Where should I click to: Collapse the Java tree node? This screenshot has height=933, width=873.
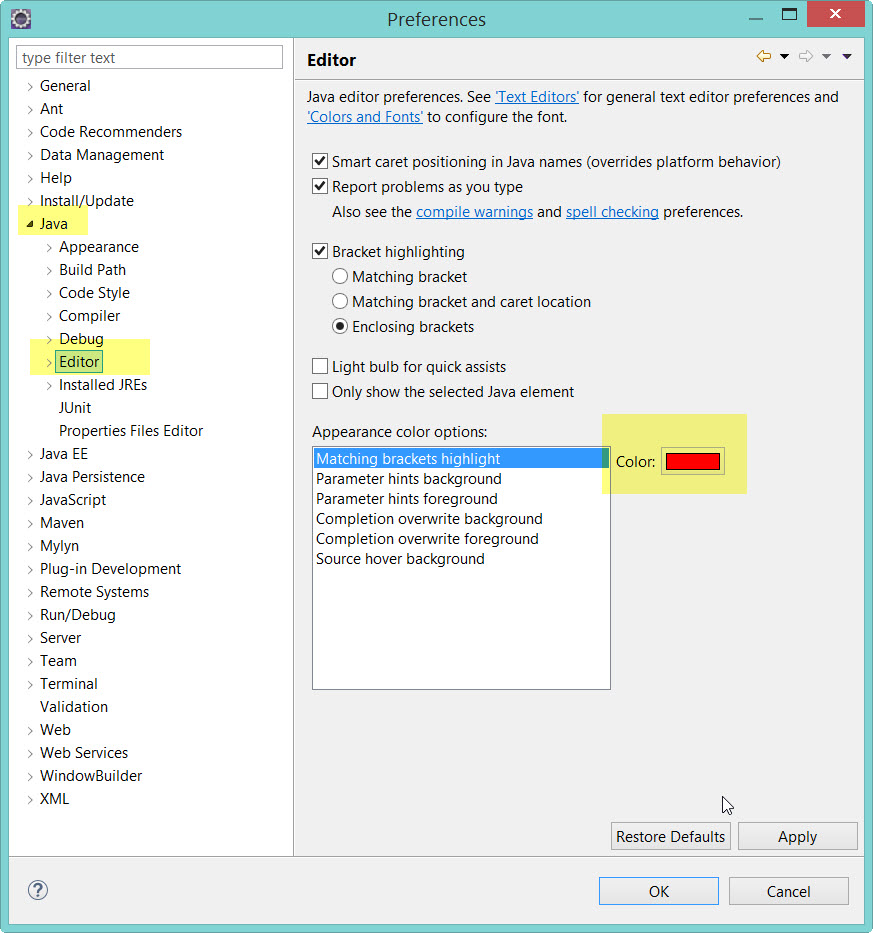tap(30, 224)
